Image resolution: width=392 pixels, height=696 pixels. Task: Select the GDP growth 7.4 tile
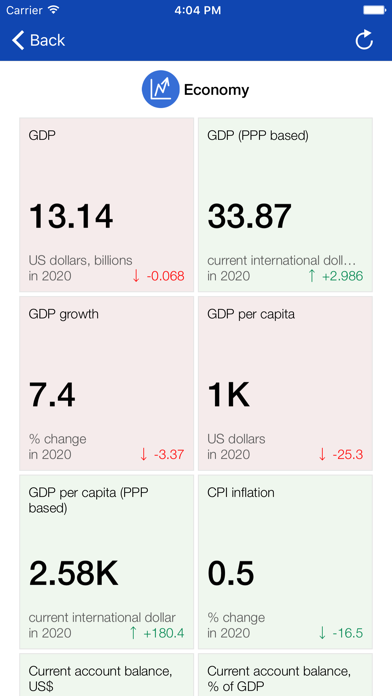[107, 384]
